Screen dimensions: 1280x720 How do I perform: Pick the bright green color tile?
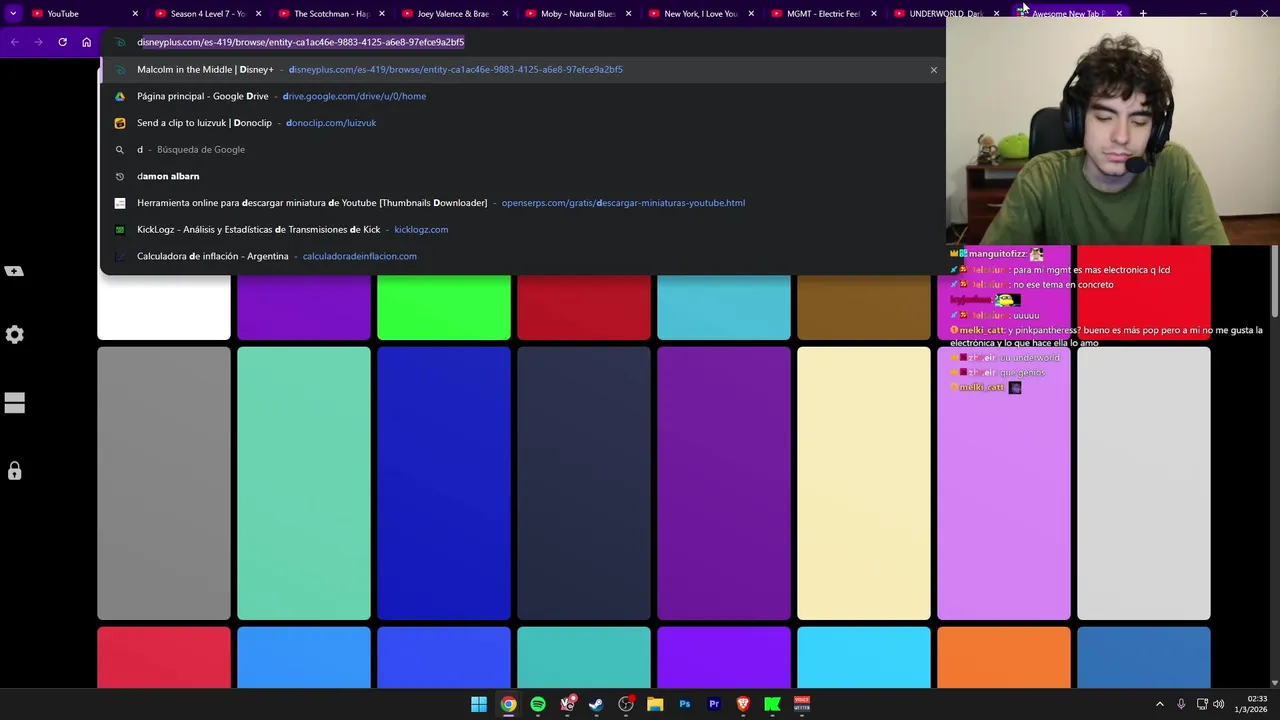[x=444, y=308]
